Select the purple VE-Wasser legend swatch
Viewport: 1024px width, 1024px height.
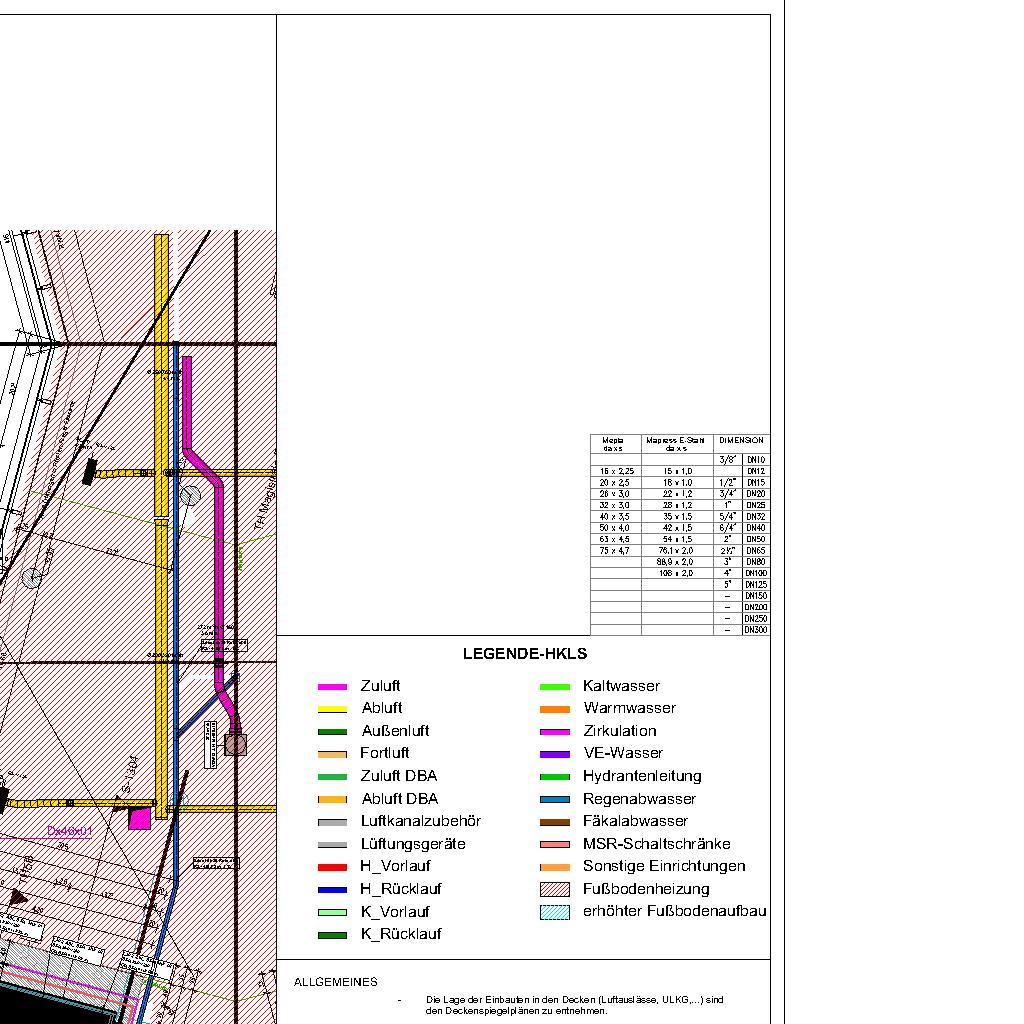[554, 754]
